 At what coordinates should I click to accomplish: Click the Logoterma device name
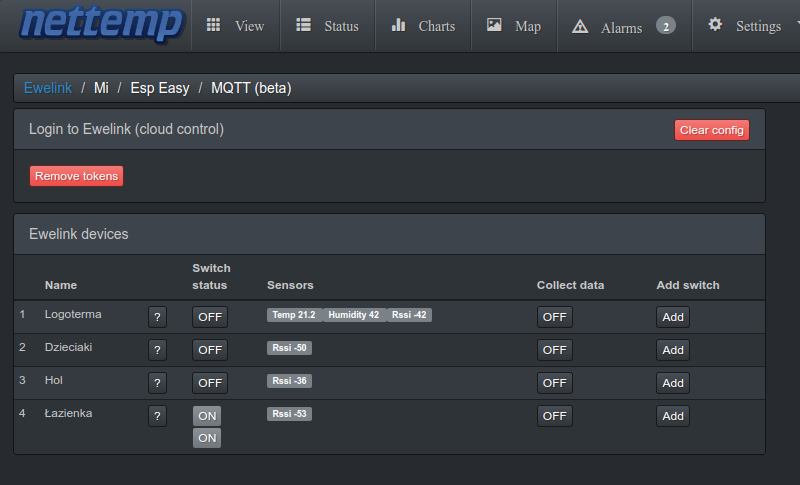tap(73, 314)
